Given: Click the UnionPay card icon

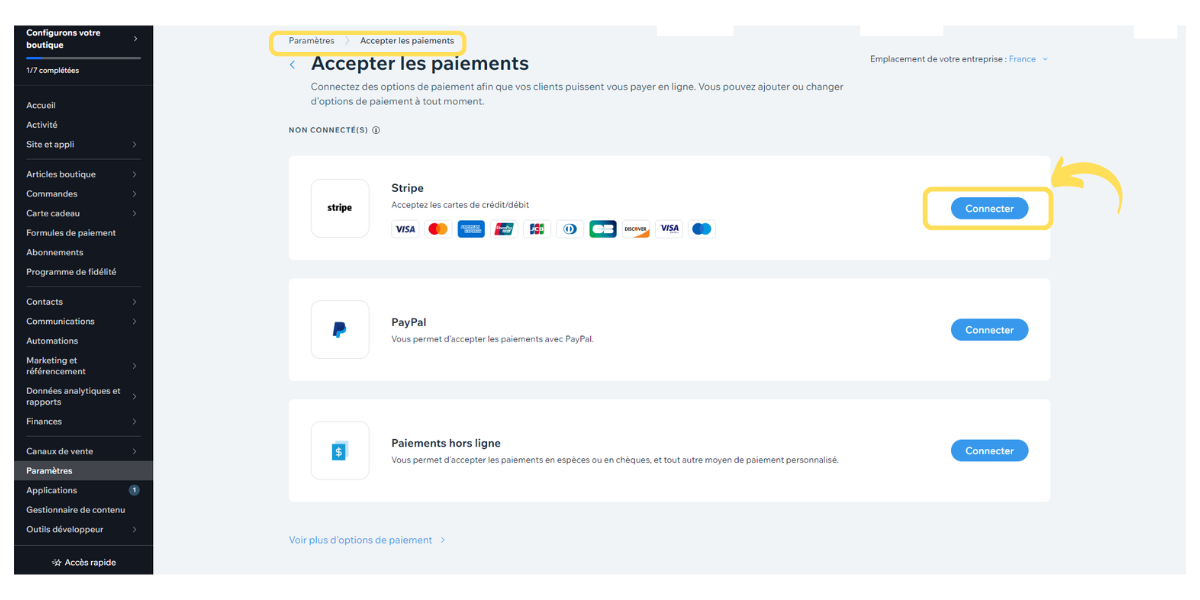Looking at the screenshot, I should (x=504, y=229).
